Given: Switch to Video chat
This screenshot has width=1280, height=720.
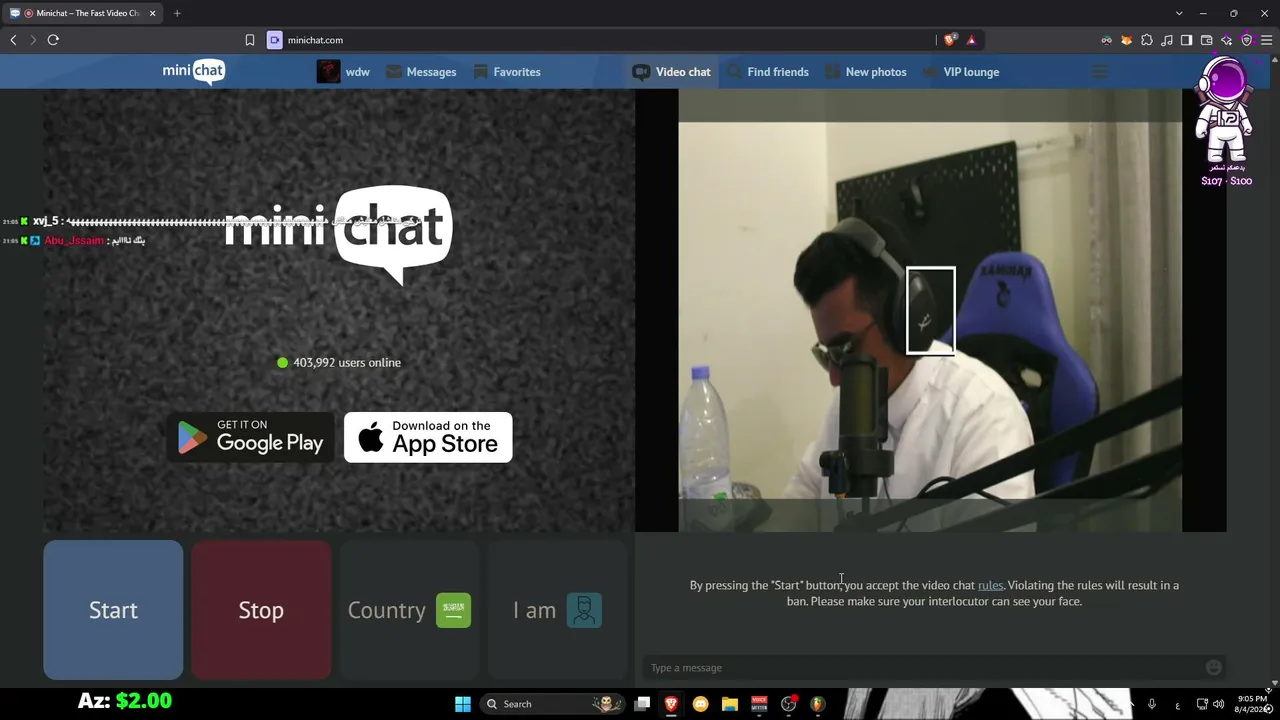Looking at the screenshot, I should click(671, 72).
